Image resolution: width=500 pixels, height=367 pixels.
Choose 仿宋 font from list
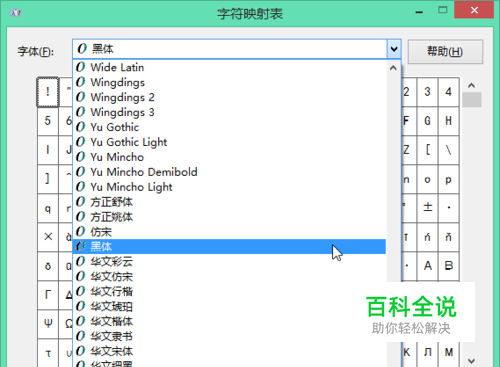click(x=229, y=232)
